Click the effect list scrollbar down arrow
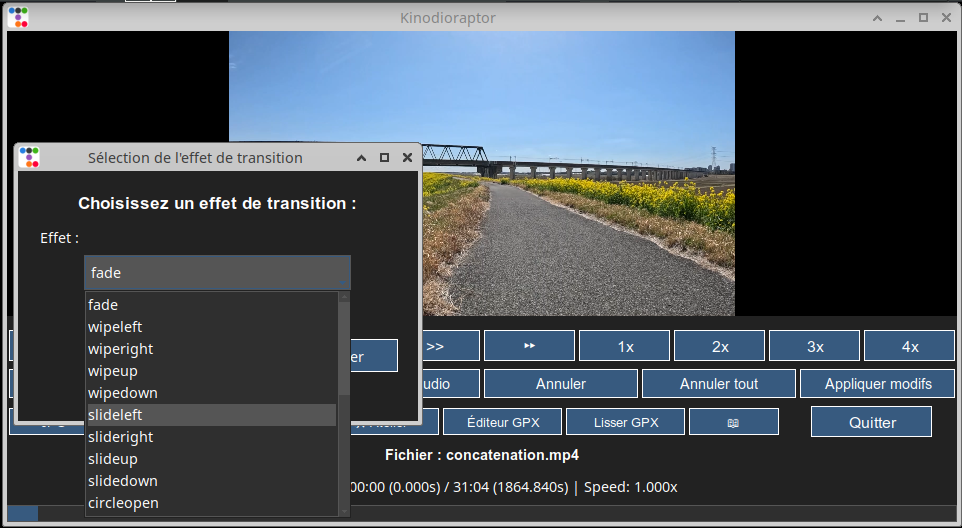Image resolution: width=962 pixels, height=528 pixels. click(x=345, y=510)
